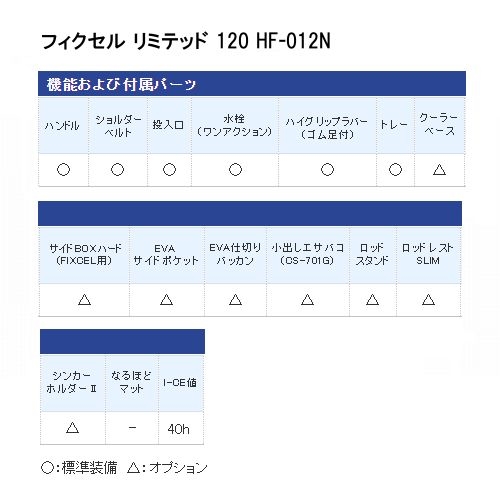Viewport: 500px width, 500px height.
Task: Click the ハイグリップラバー(ゴム足付) header cell
Action: [x=327, y=125]
